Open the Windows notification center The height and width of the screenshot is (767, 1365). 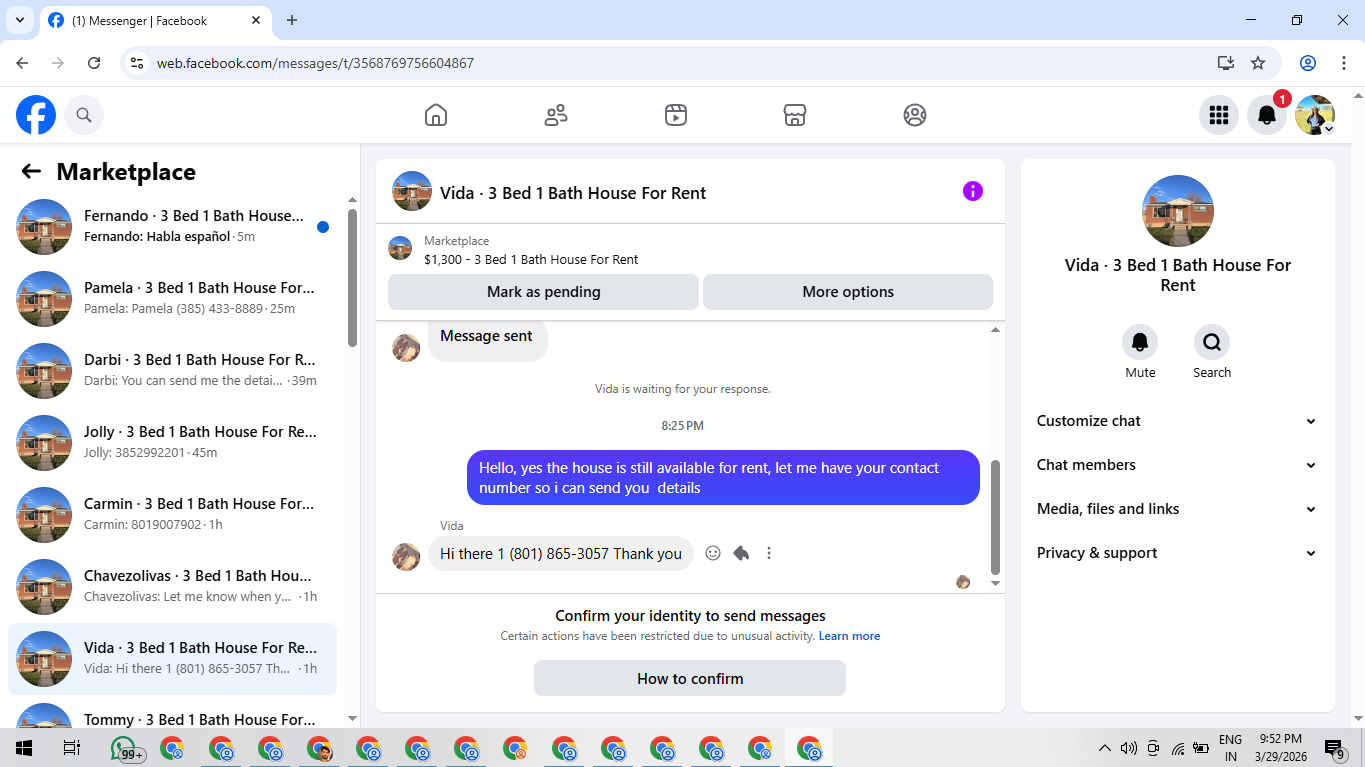1335,748
